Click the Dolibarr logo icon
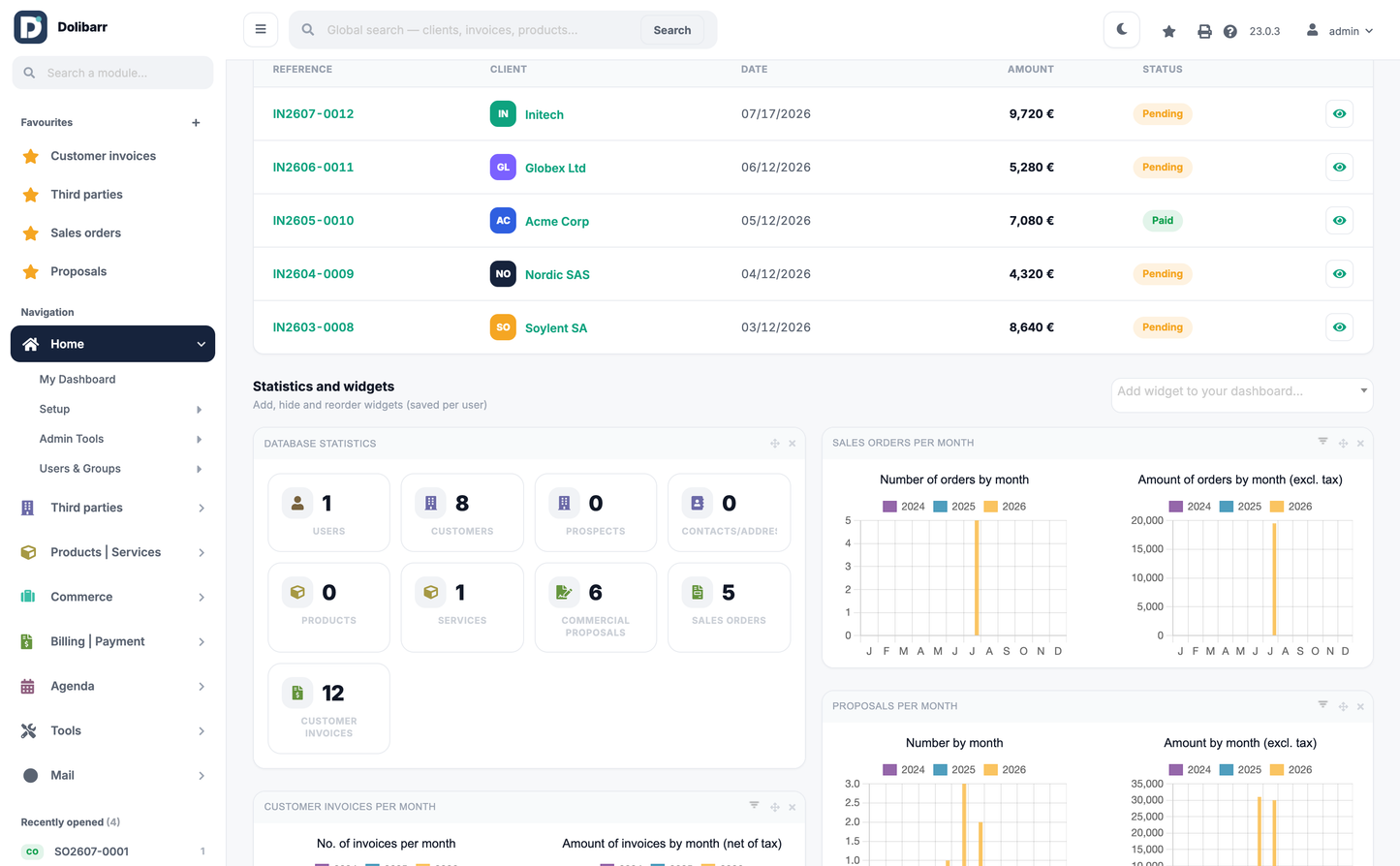Image resolution: width=1400 pixels, height=866 pixels. 31,27
